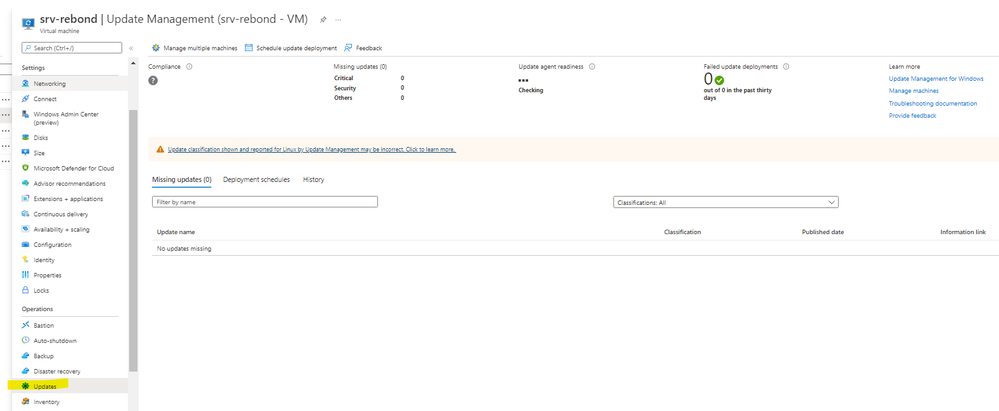Click the Properties bars icon

[25, 275]
